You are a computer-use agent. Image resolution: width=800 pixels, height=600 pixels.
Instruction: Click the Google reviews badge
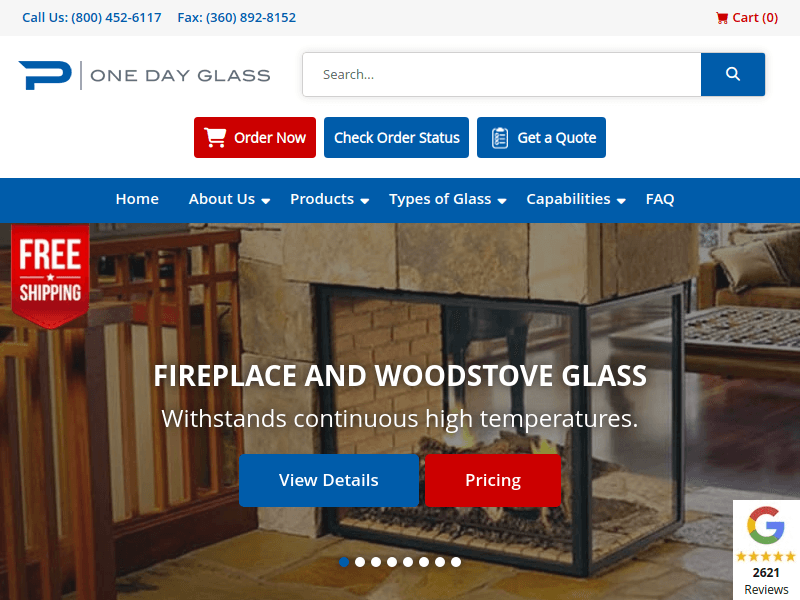pos(766,550)
